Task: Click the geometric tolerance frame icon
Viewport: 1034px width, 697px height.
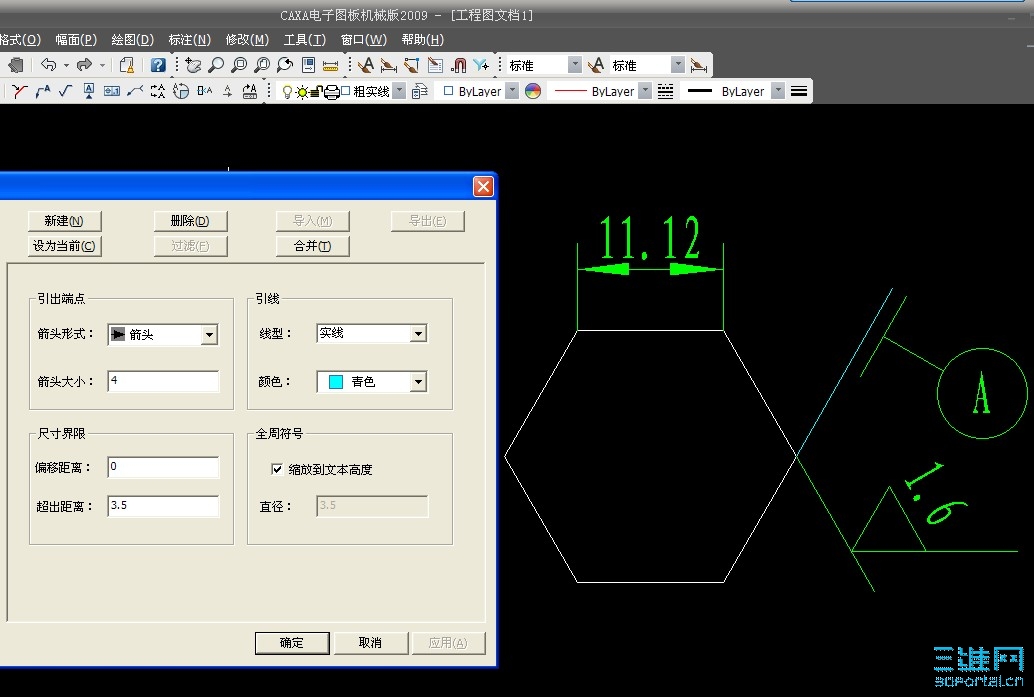Action: pyautogui.click(x=112, y=91)
